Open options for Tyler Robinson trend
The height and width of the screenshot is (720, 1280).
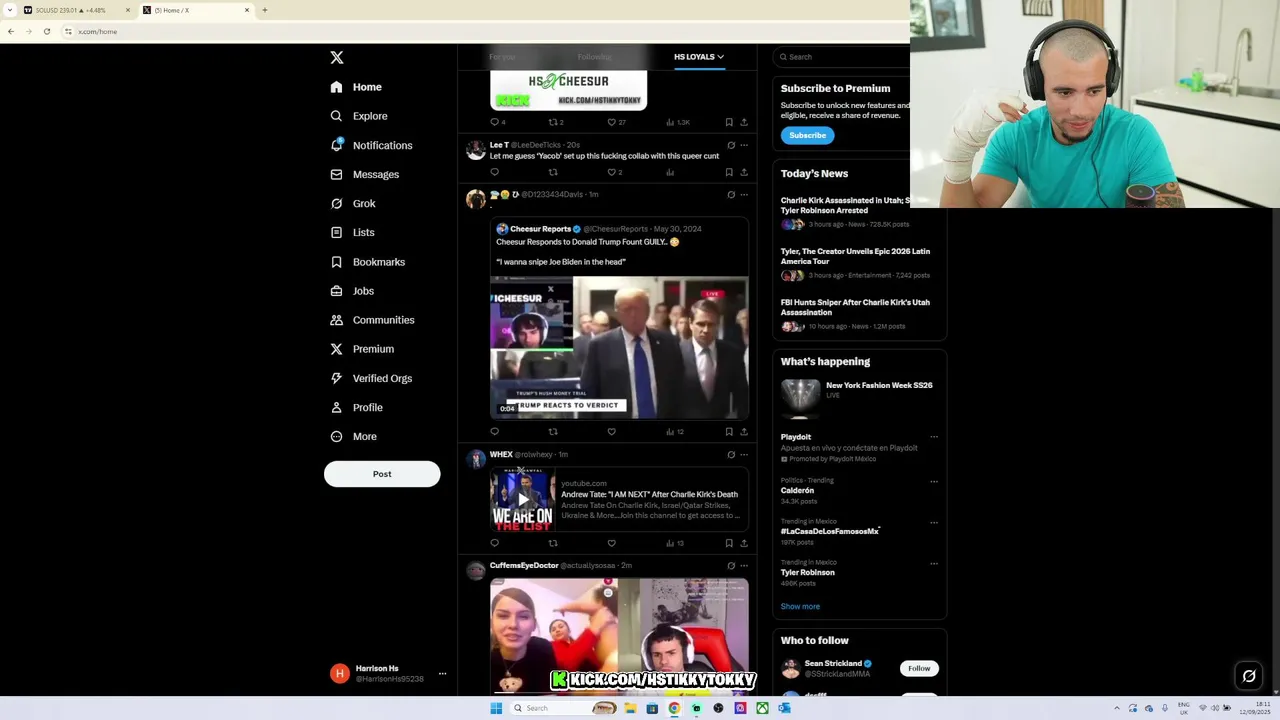pos(934,563)
